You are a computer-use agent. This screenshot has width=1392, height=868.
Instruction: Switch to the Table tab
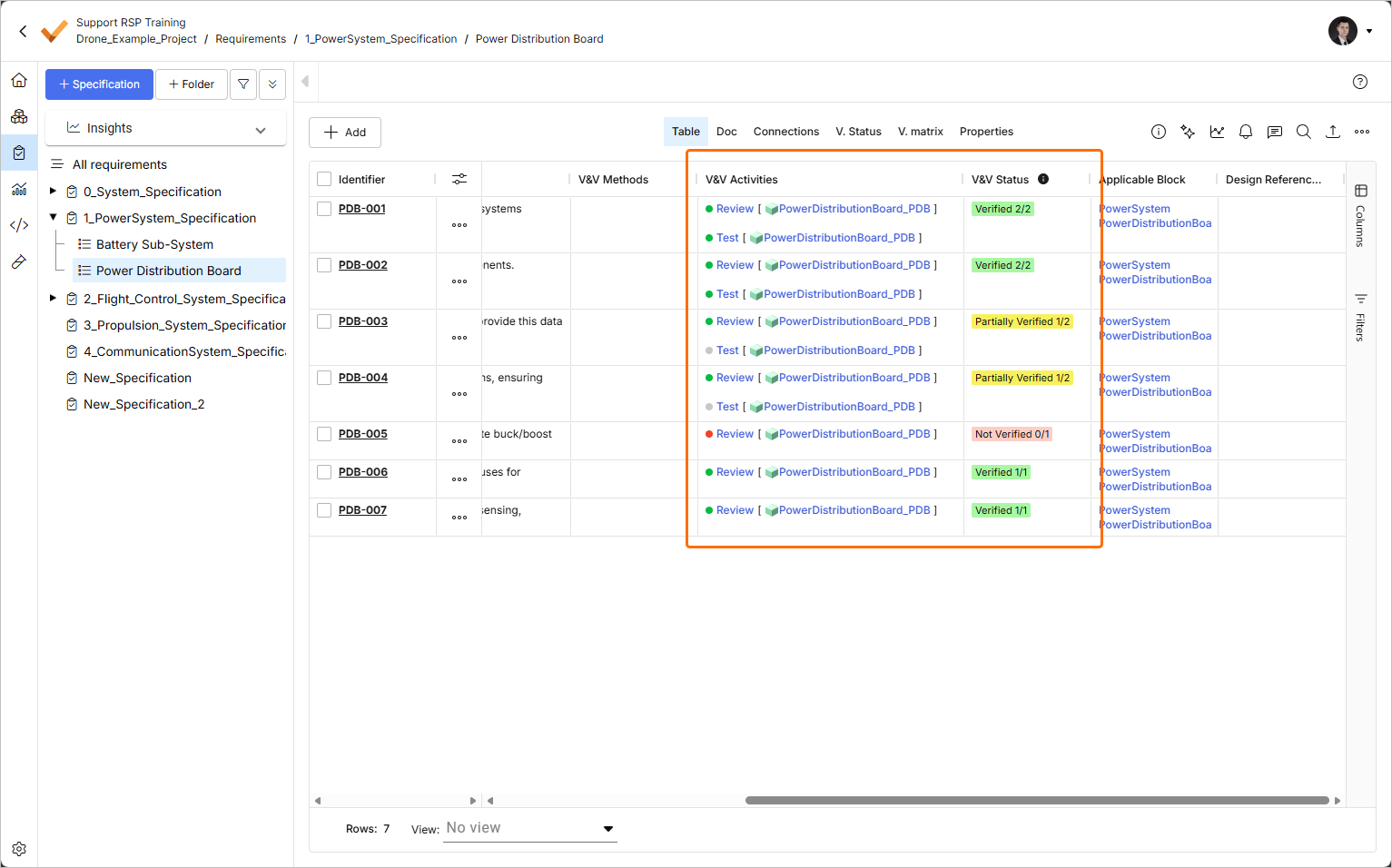tap(686, 132)
